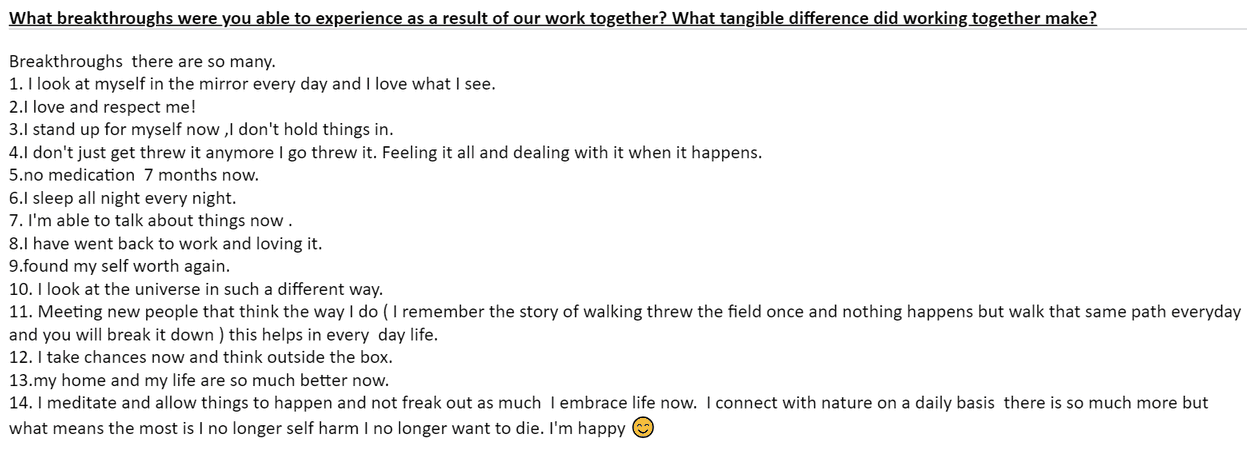This screenshot has height=454, width=1255.
Task: Click item 10 about looking at the universe
Action: coord(196,289)
